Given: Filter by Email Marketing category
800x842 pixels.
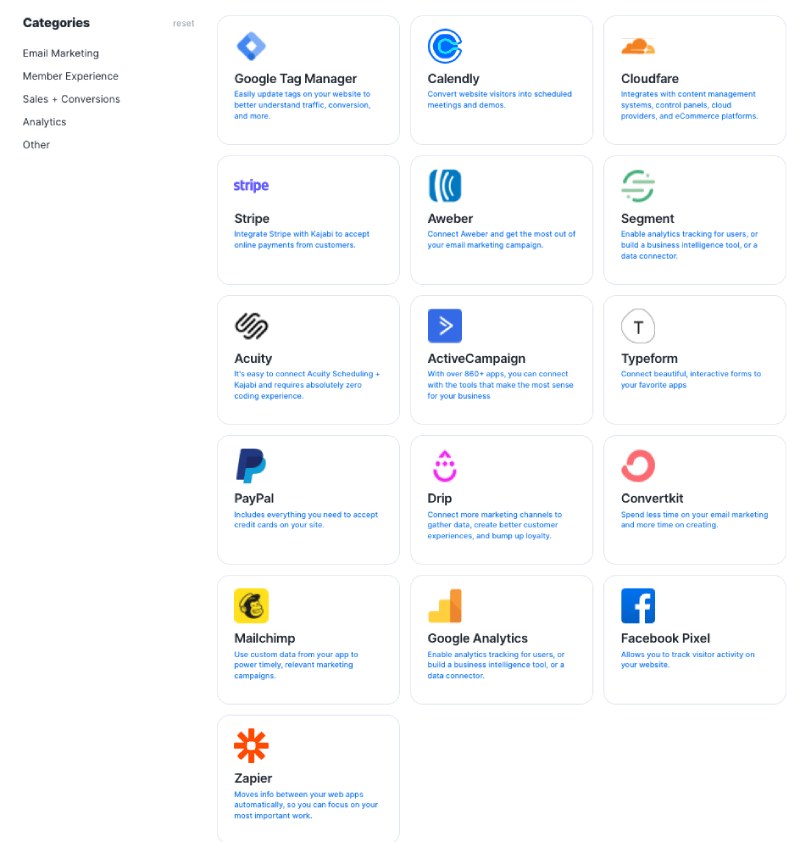Looking at the screenshot, I should click(61, 53).
